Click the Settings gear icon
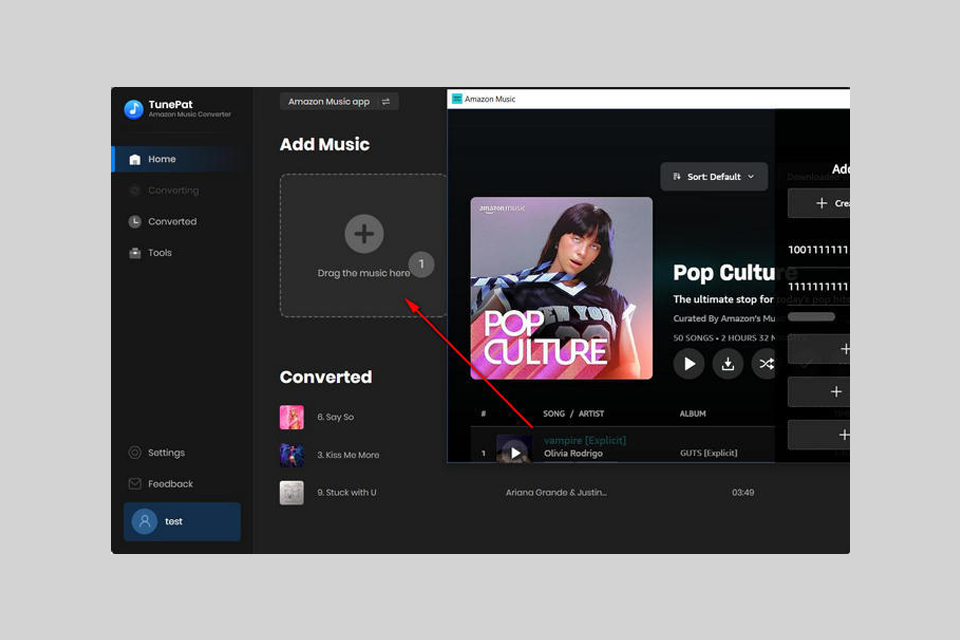 click(x=135, y=453)
